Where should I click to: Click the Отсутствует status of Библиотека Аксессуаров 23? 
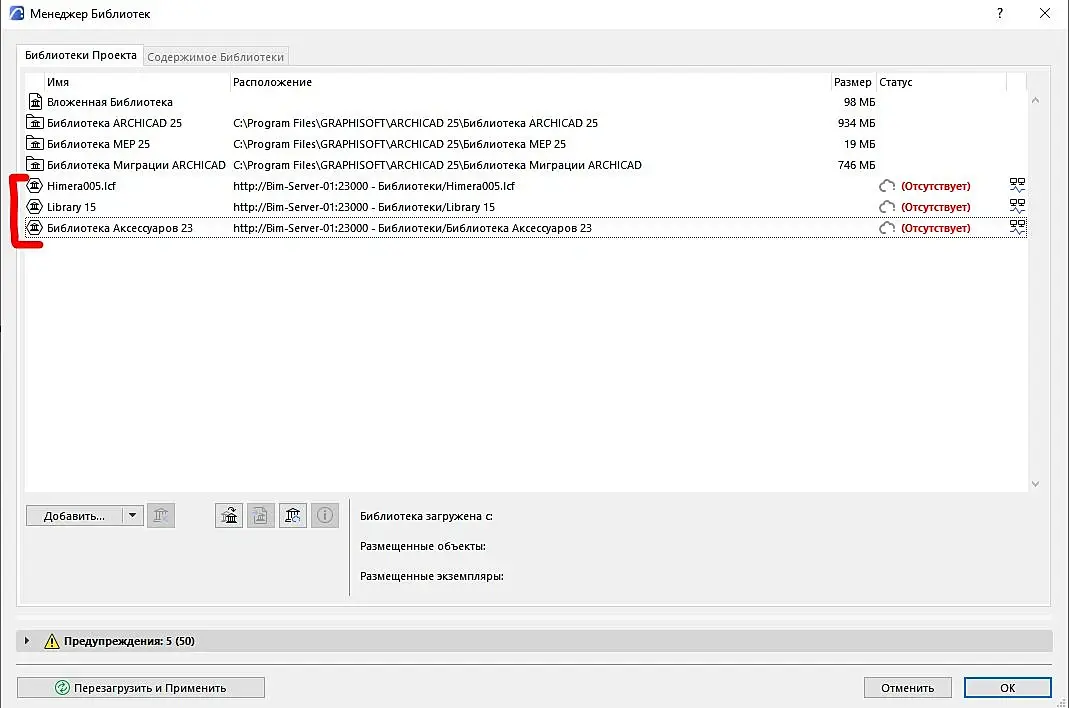click(935, 228)
